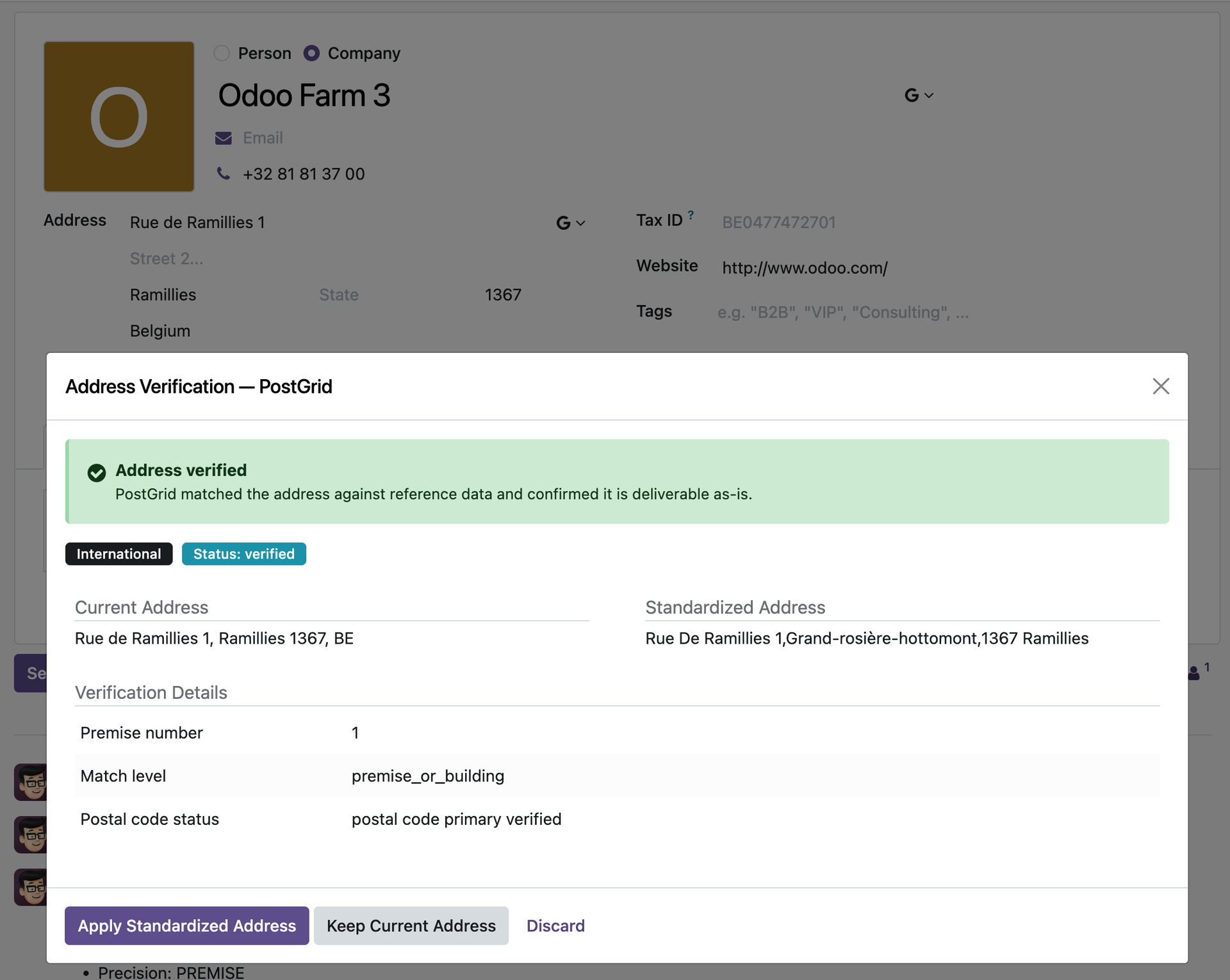Click Apply Standardized Address button
The width and height of the screenshot is (1230, 980).
(186, 926)
